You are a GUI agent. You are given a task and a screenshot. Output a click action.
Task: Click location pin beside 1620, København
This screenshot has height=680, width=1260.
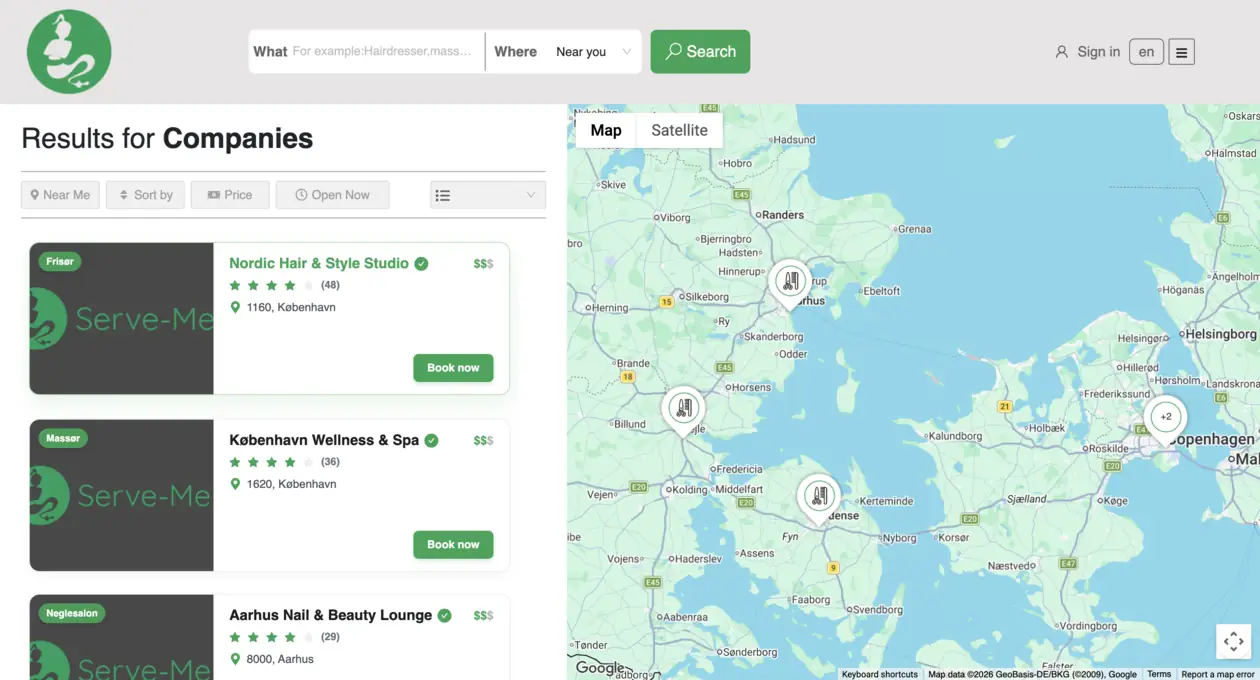(235, 484)
